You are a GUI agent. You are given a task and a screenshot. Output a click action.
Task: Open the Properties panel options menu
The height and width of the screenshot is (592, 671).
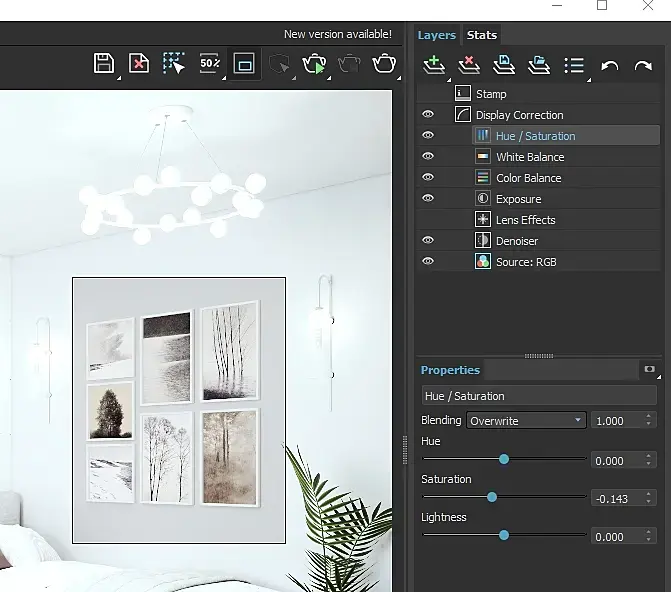click(650, 370)
